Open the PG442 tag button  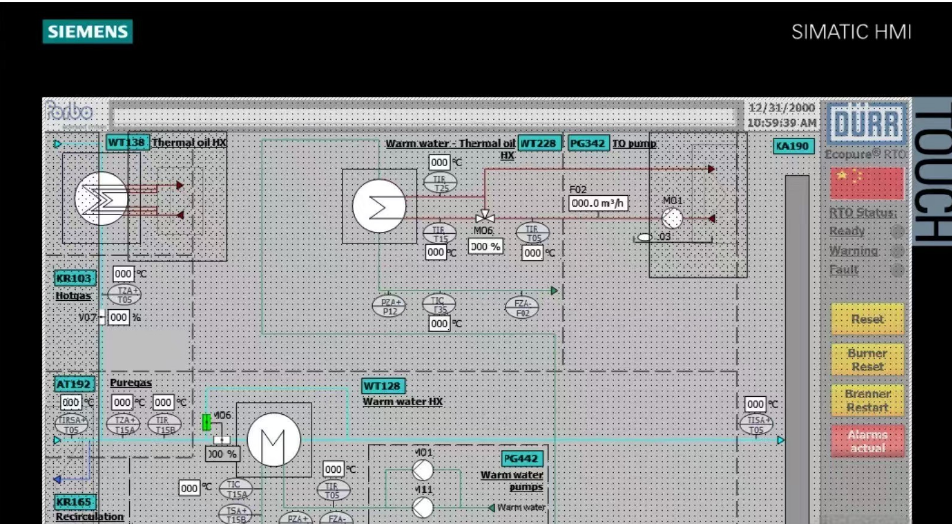(522, 458)
